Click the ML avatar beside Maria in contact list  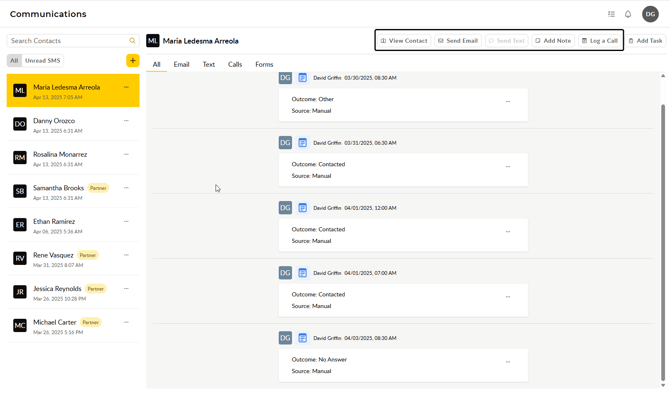(x=20, y=91)
